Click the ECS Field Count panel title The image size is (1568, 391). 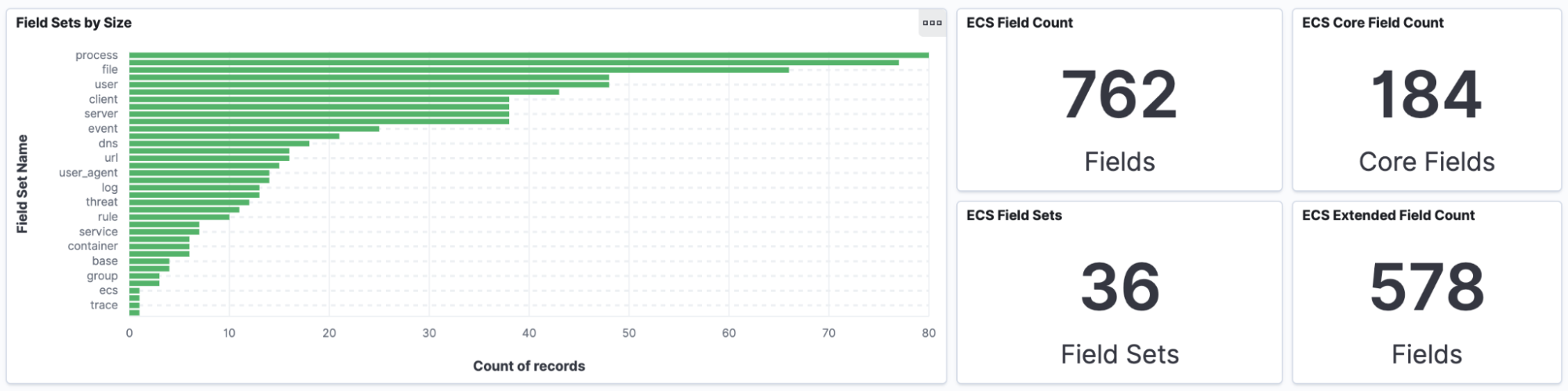(x=1019, y=23)
